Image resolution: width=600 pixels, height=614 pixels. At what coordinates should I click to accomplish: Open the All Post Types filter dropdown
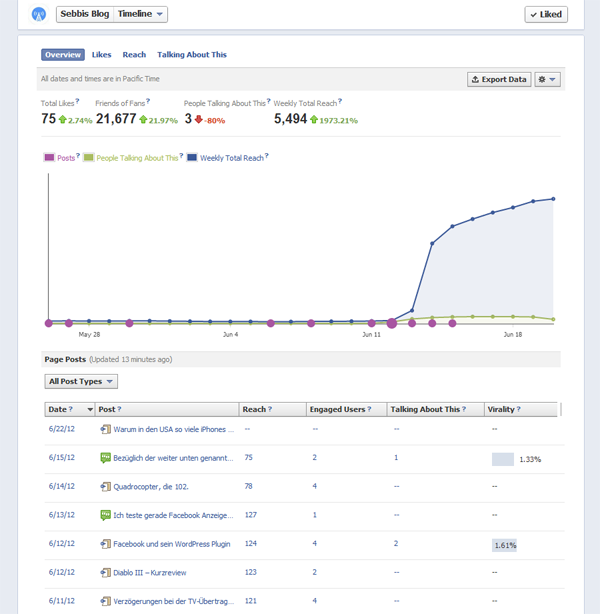82,381
